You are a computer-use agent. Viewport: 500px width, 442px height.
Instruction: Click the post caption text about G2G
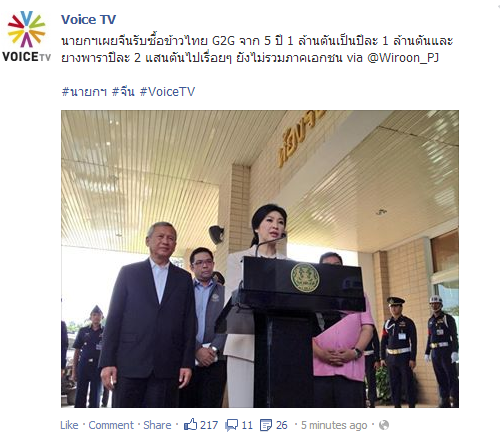tap(257, 49)
